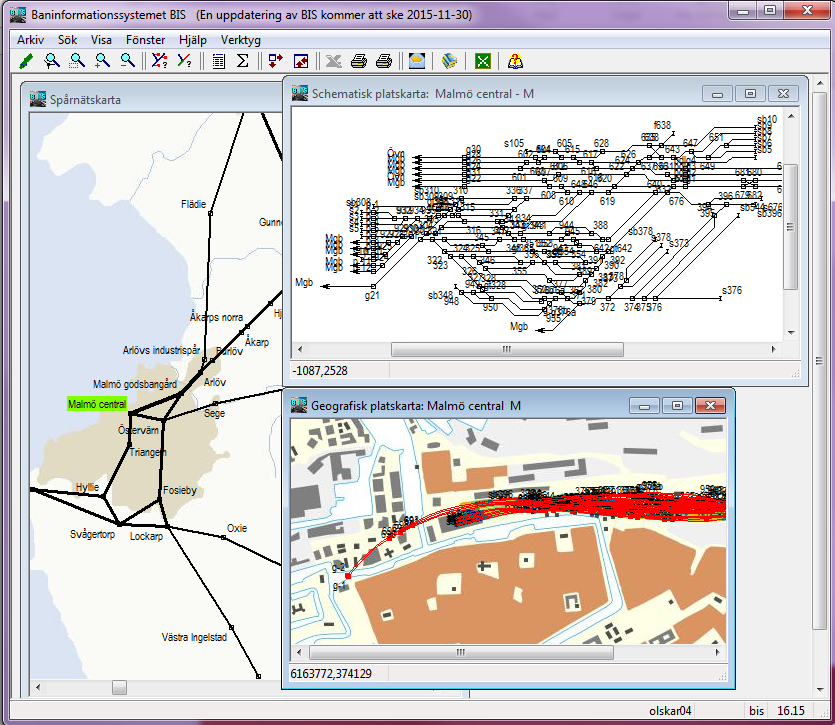Open the list report icon
The height and width of the screenshot is (725, 835).
(x=218, y=61)
